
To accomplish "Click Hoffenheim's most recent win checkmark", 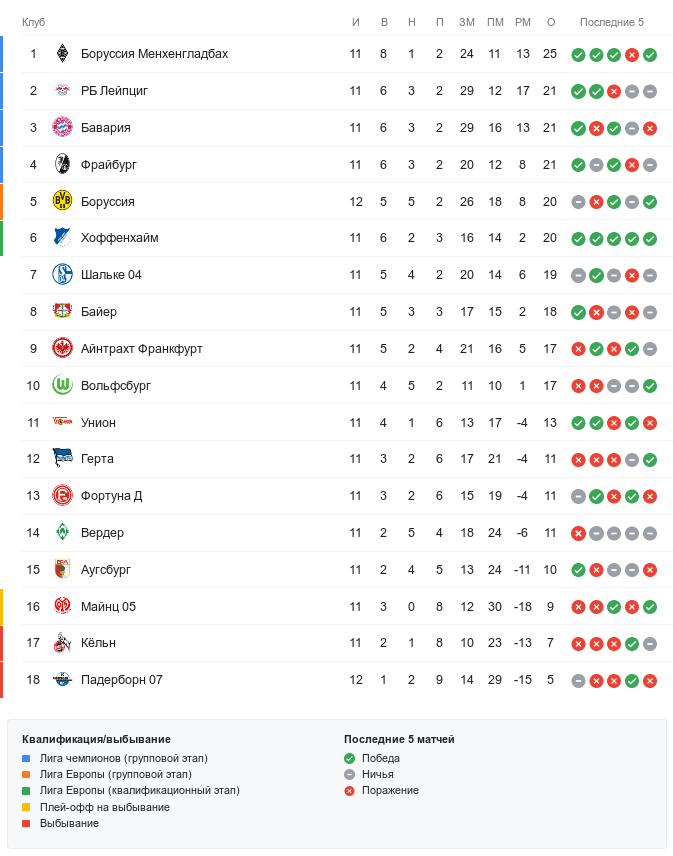I will pos(650,239).
